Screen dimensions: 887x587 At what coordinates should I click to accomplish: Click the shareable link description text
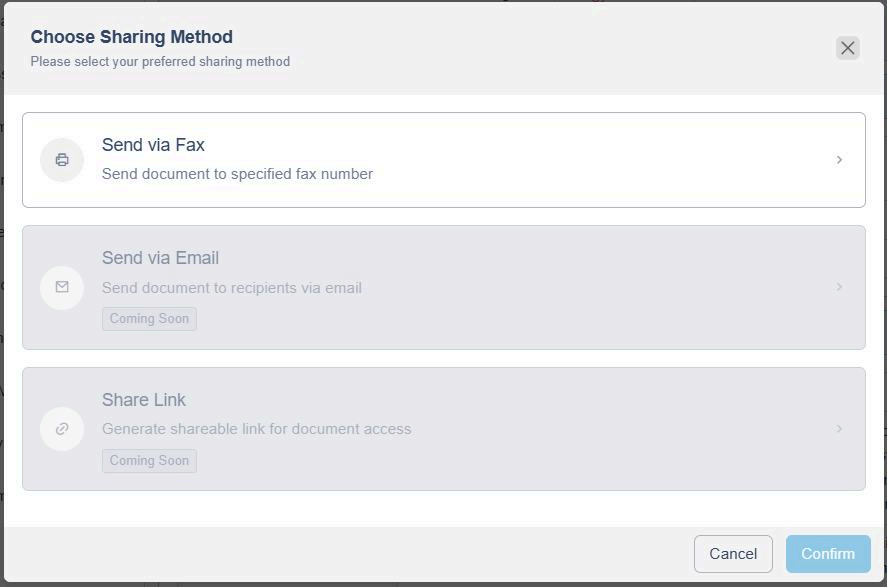pyautogui.click(x=256, y=429)
